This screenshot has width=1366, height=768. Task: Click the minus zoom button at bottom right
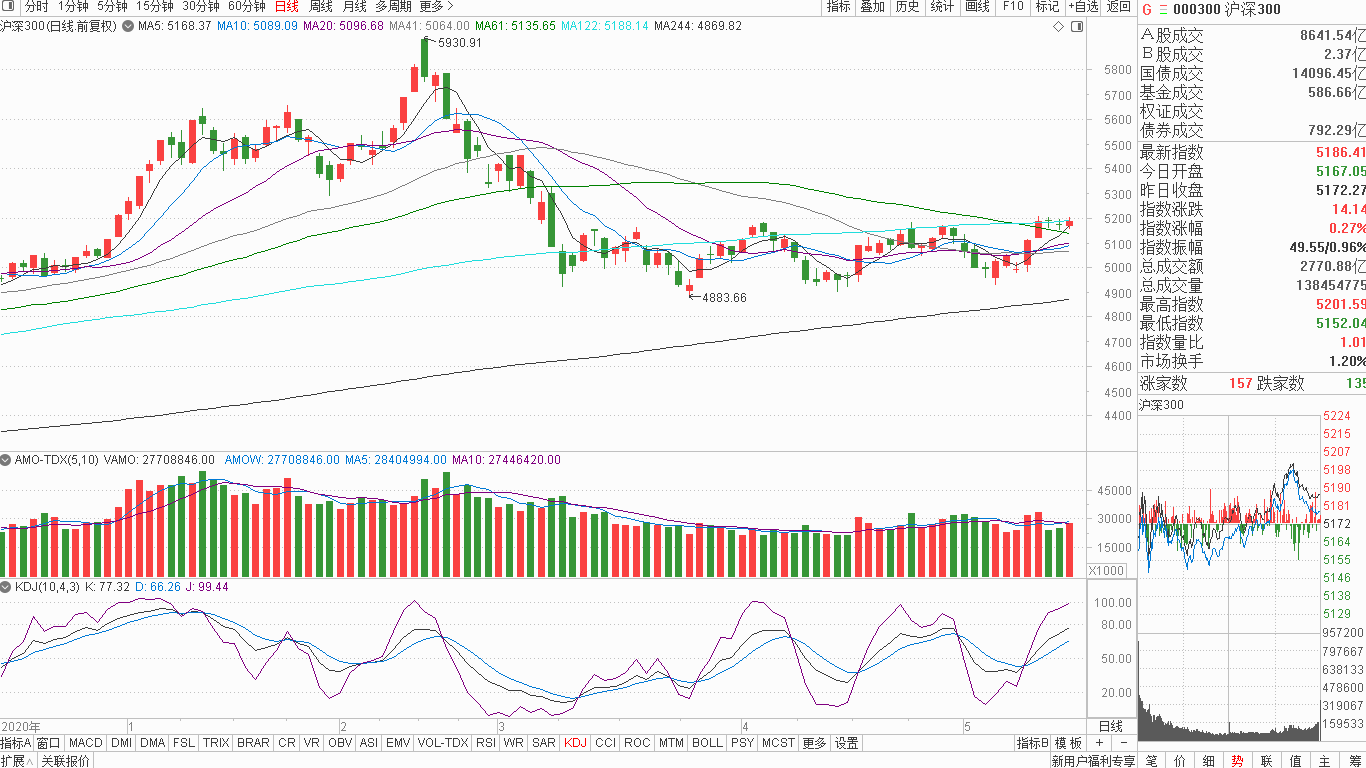click(1123, 743)
